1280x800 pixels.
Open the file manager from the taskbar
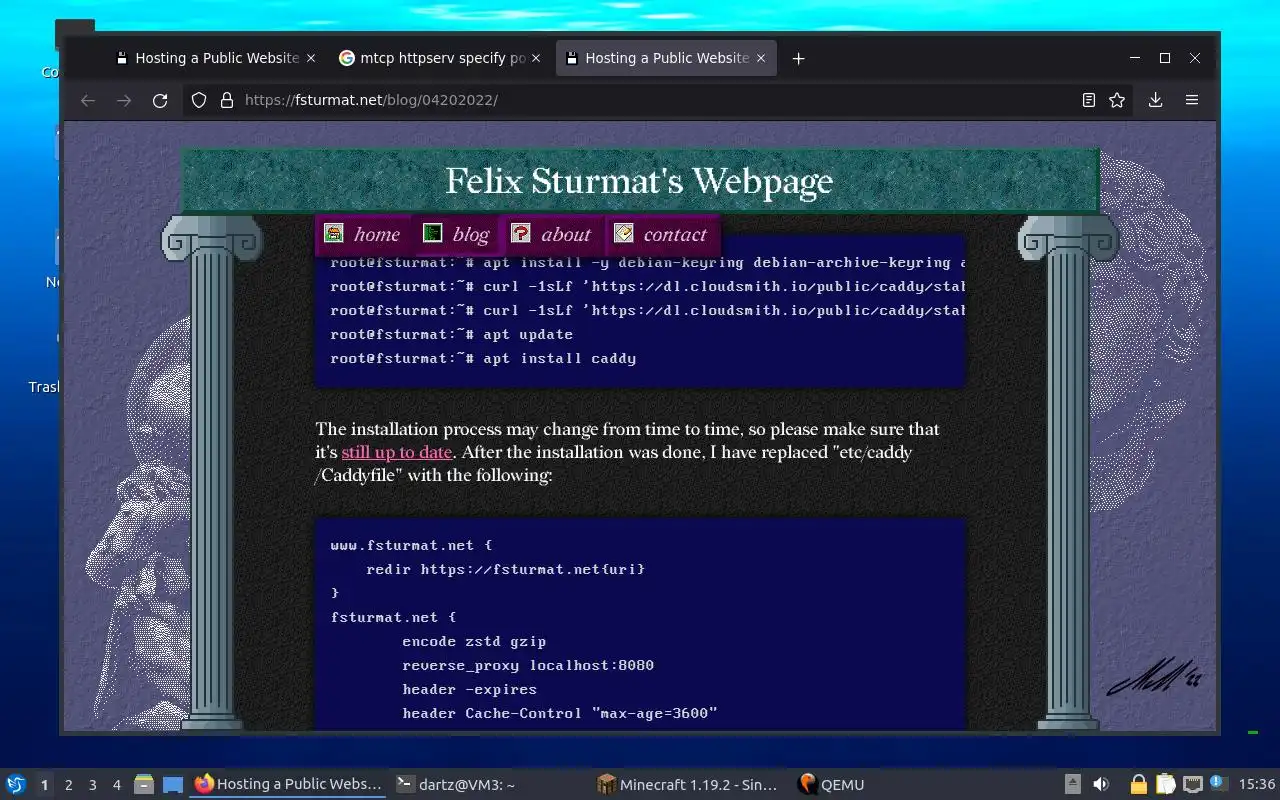[x=144, y=784]
